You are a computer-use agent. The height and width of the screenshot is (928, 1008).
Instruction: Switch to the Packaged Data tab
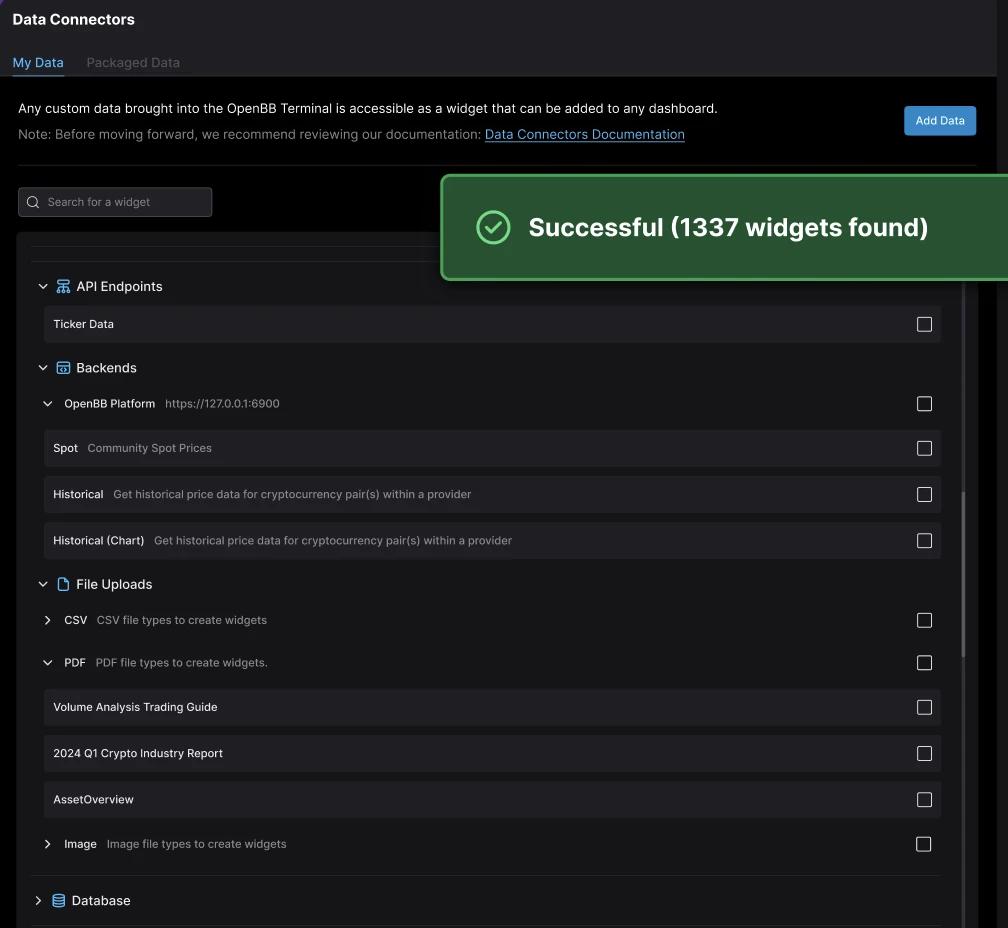click(x=133, y=62)
